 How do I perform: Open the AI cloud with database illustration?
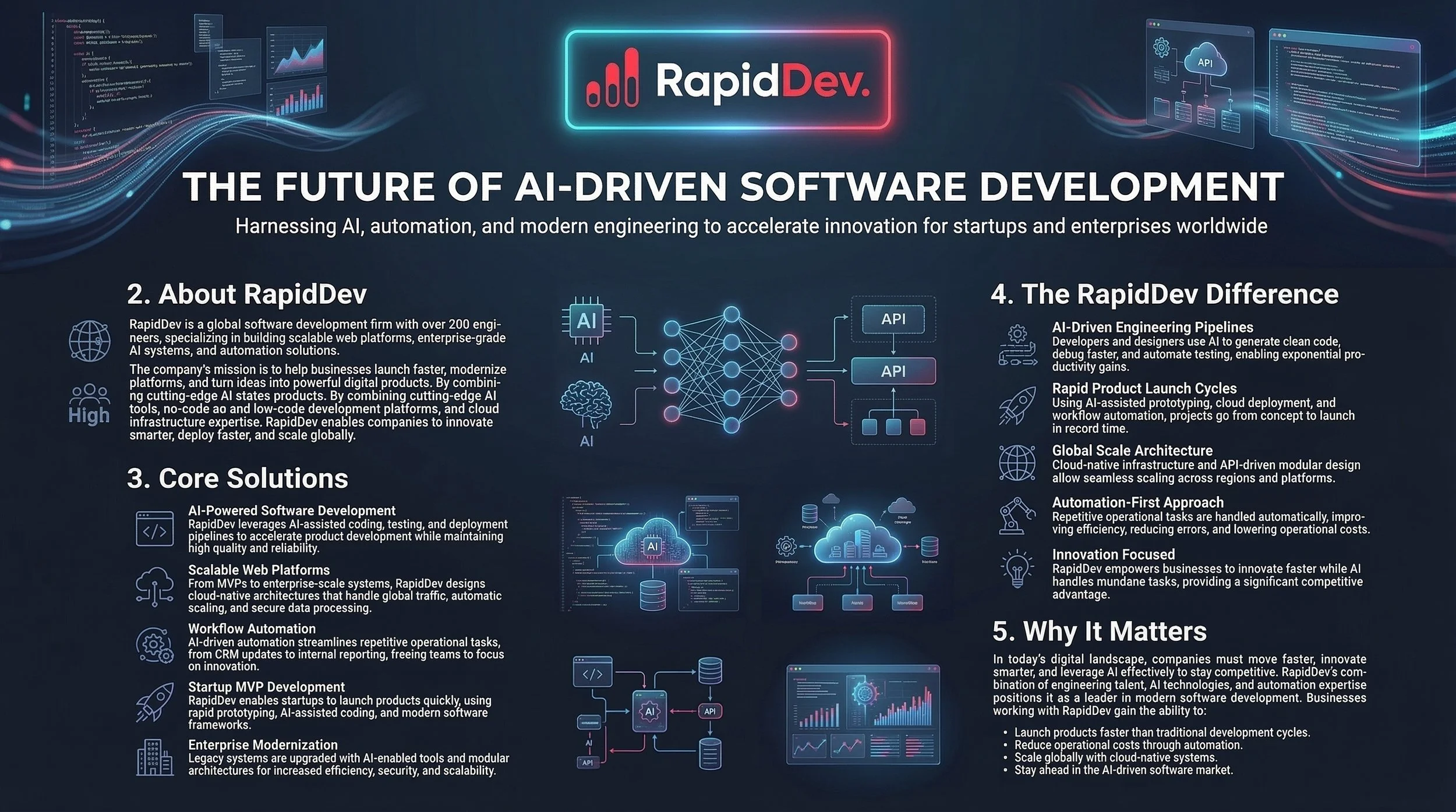tap(651, 553)
